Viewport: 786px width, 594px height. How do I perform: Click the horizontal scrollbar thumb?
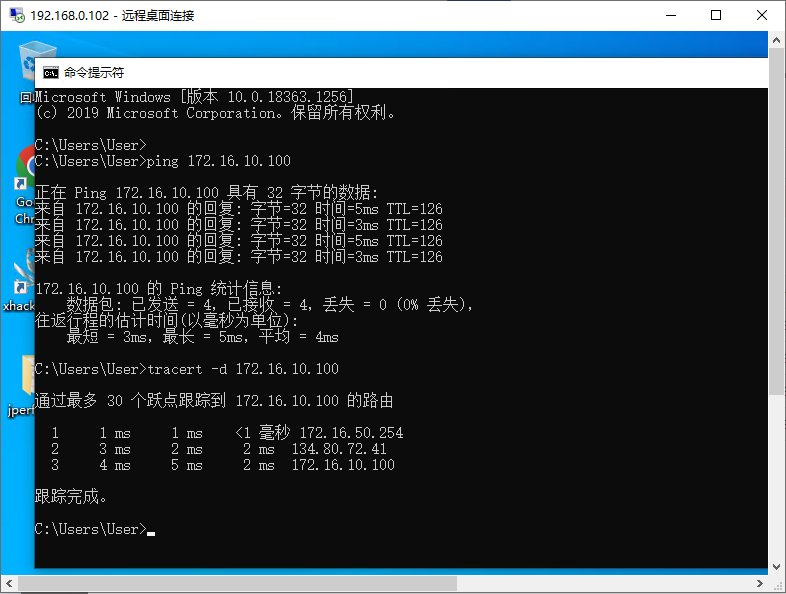tap(238, 583)
